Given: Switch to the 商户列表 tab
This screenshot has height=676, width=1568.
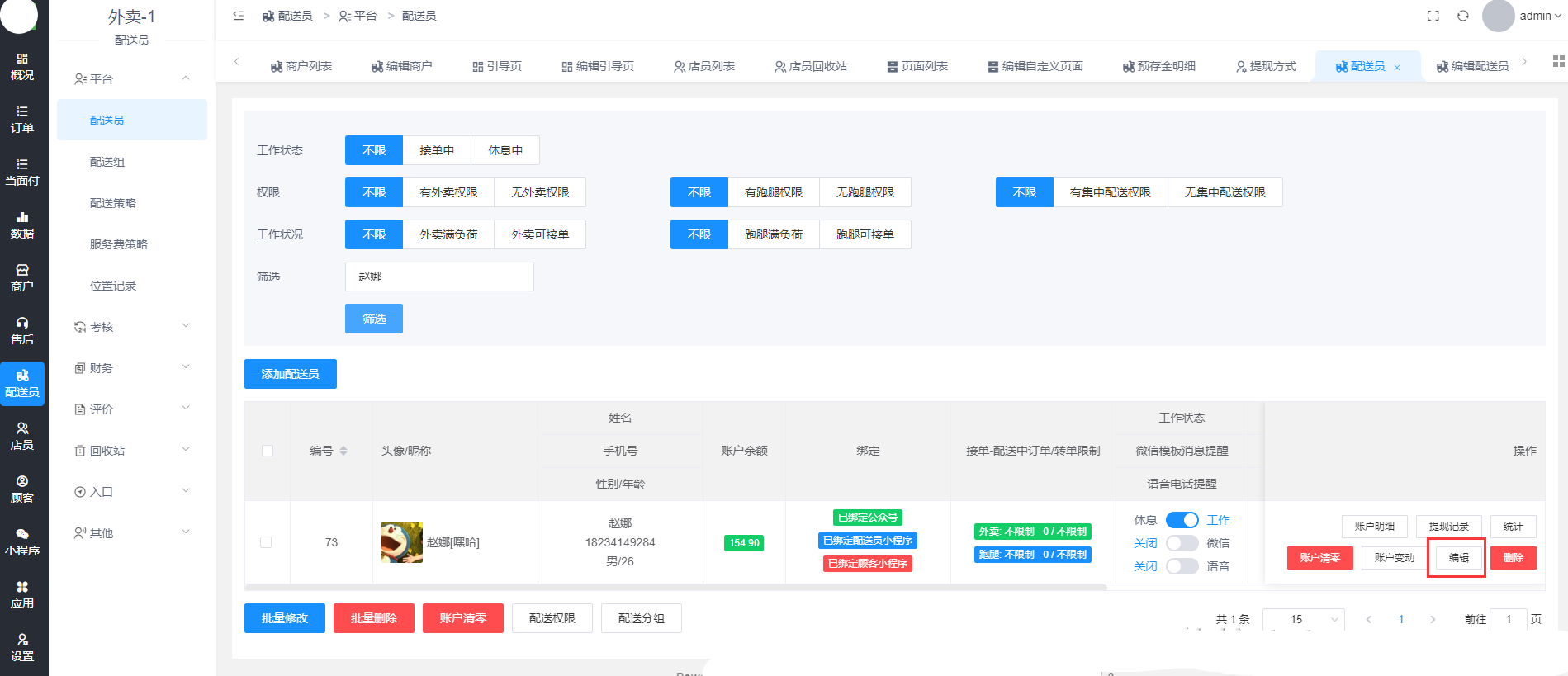Looking at the screenshot, I should [x=301, y=66].
